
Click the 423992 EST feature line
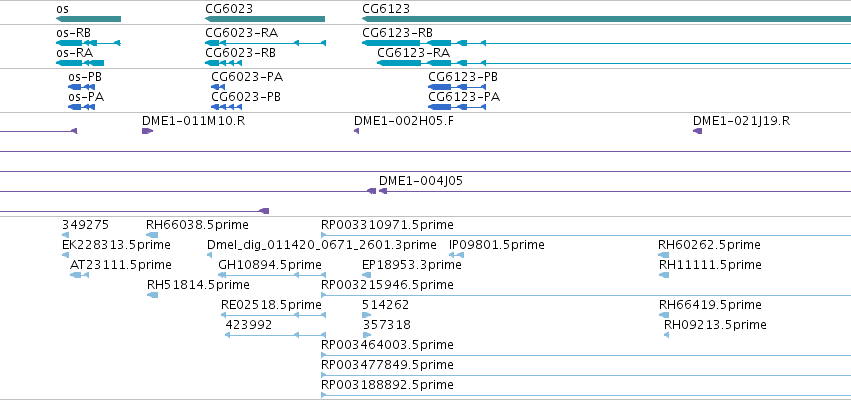(275, 335)
